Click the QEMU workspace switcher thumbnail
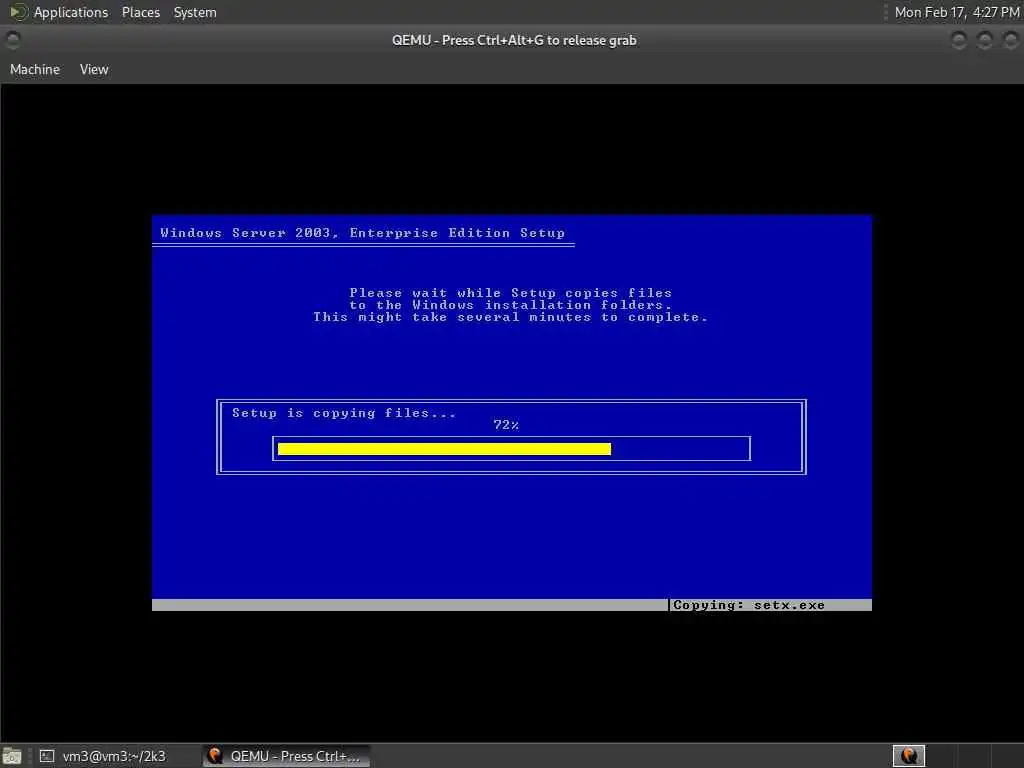The image size is (1024, 768). (x=908, y=756)
